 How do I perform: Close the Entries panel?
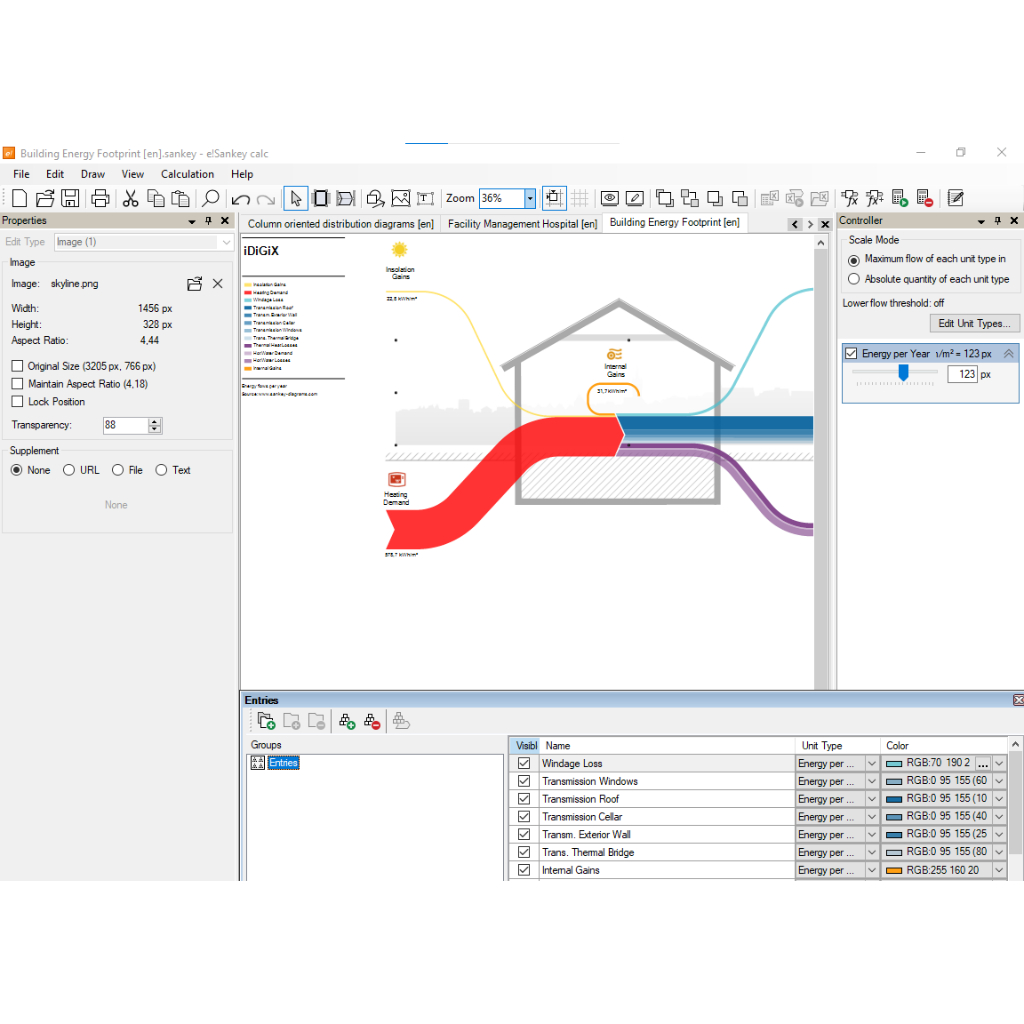[1017, 700]
